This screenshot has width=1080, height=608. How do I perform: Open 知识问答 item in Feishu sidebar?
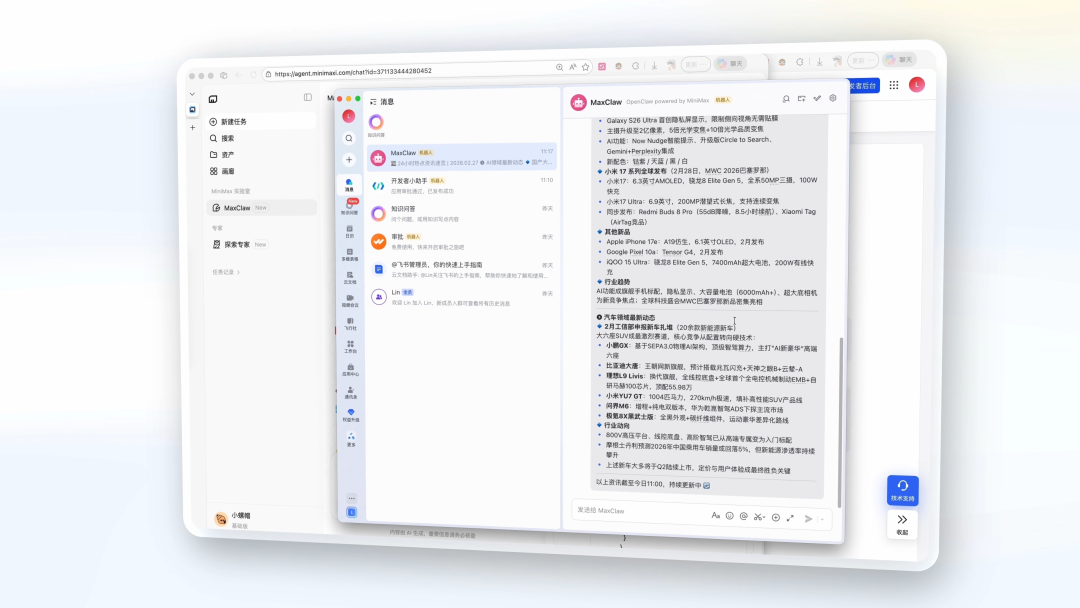[349, 207]
